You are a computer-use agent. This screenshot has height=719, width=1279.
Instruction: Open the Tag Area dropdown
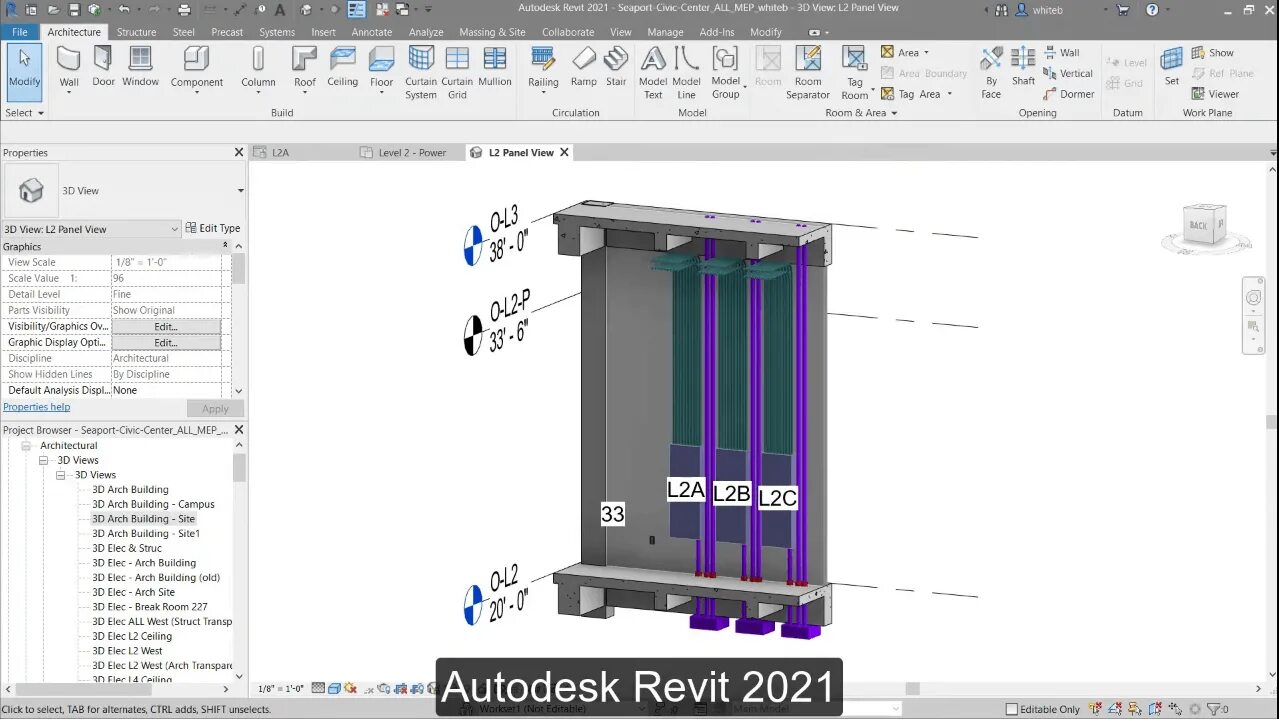pyautogui.click(x=949, y=94)
